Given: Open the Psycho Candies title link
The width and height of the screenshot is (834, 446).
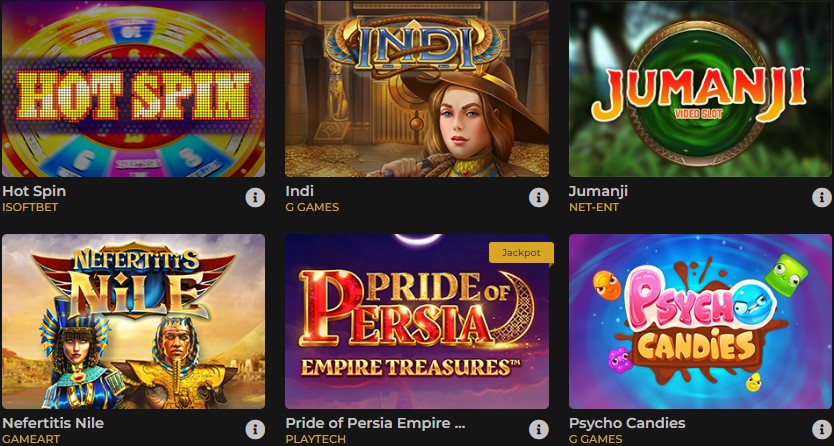Looking at the screenshot, I should pos(627,423).
